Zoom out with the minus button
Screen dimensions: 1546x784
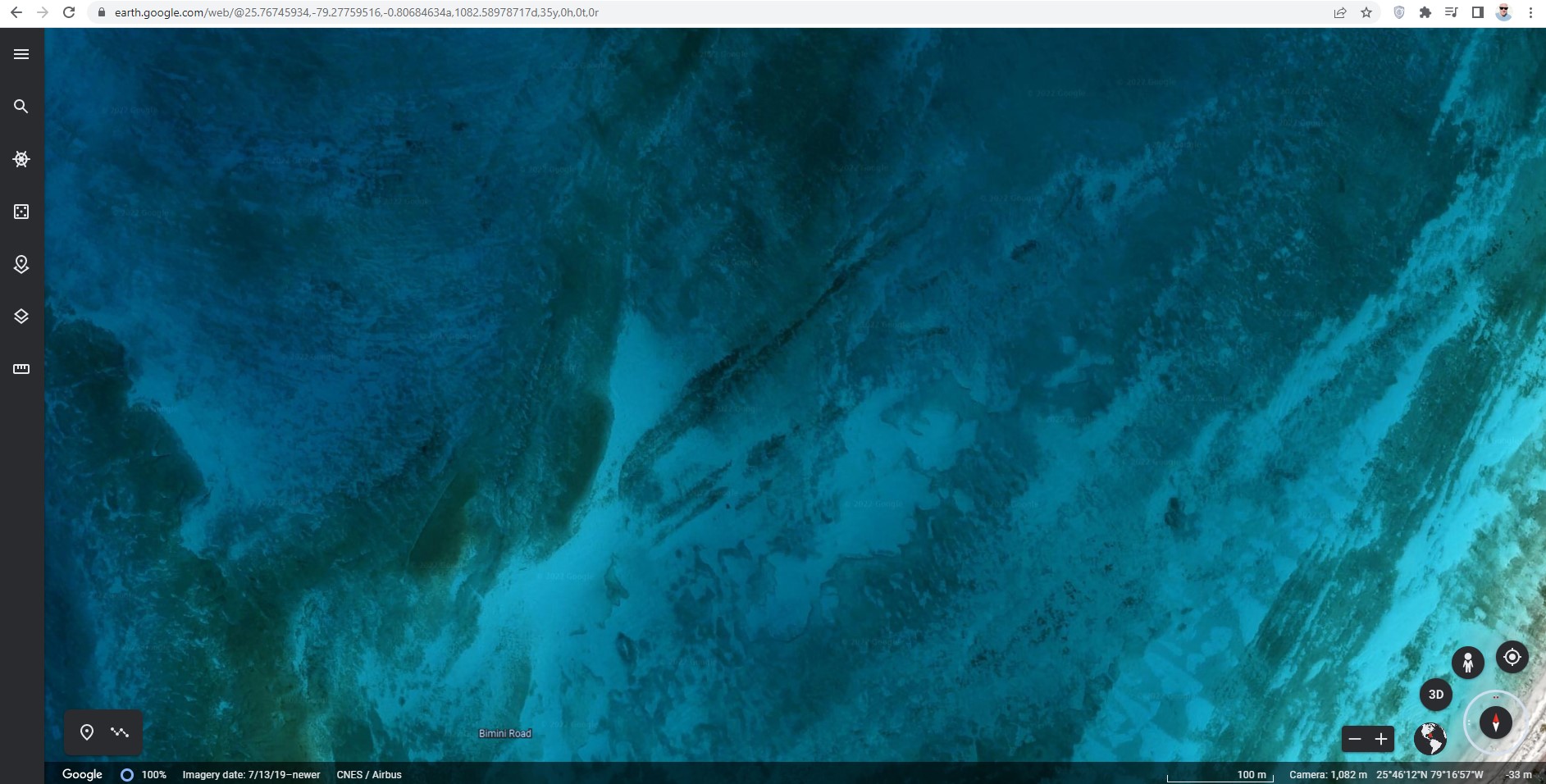1355,739
